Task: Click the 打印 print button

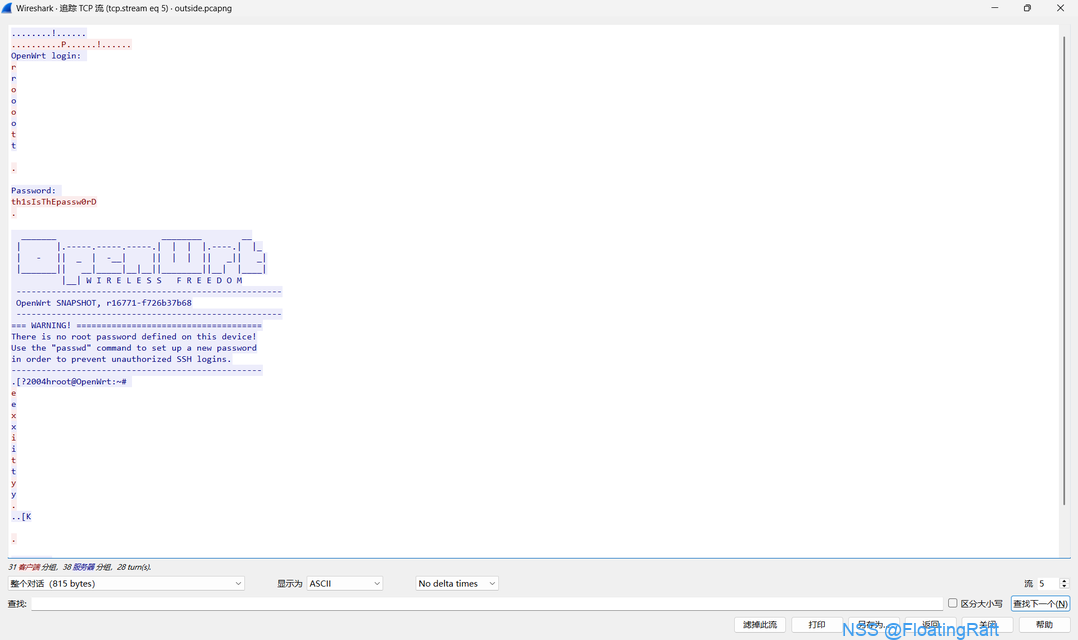Action: pos(817,625)
